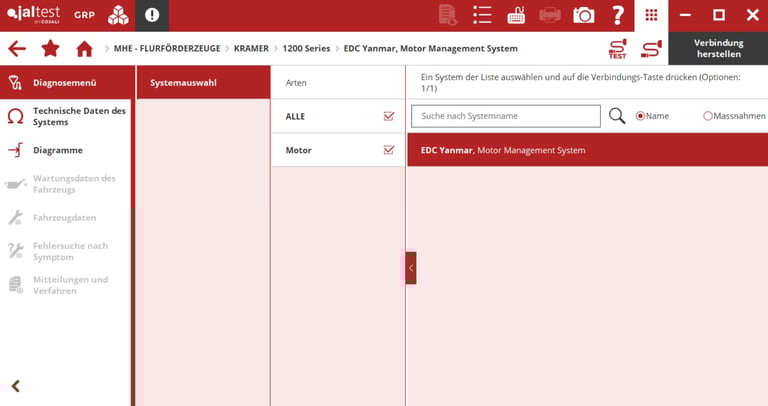Screen dimensions: 768x406
Task: Open the apps grid menu
Action: (x=651, y=15)
